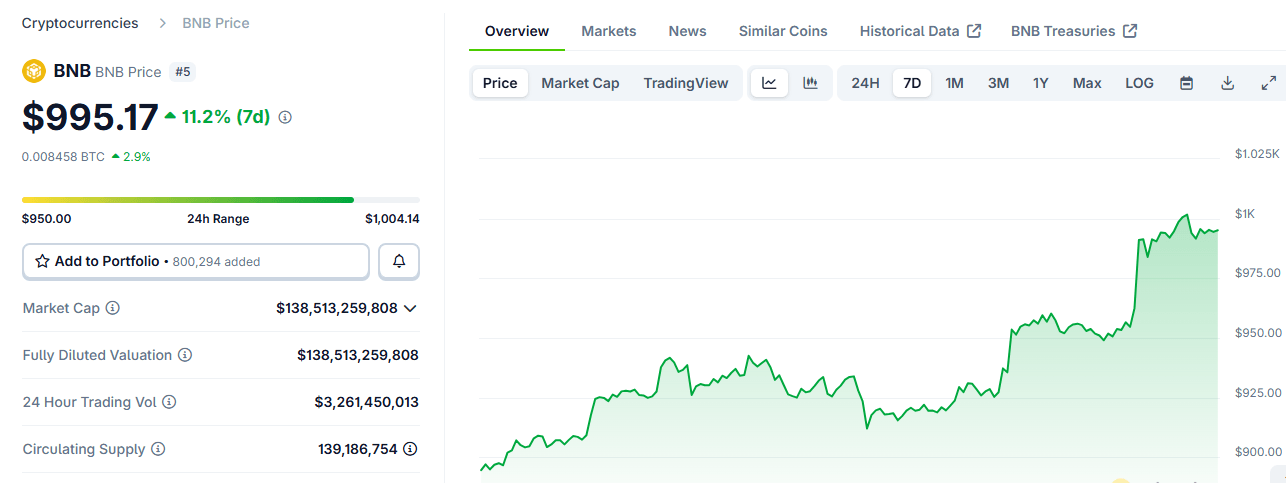Click external link icon beside BNB Treasuries
This screenshot has height=483, width=1286.
pos(1130,31)
